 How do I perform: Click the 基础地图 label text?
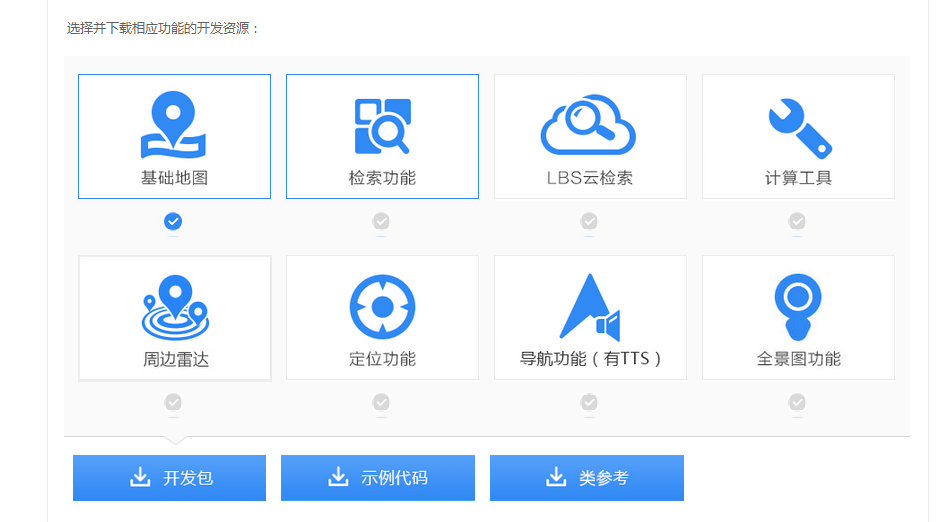tap(174, 178)
